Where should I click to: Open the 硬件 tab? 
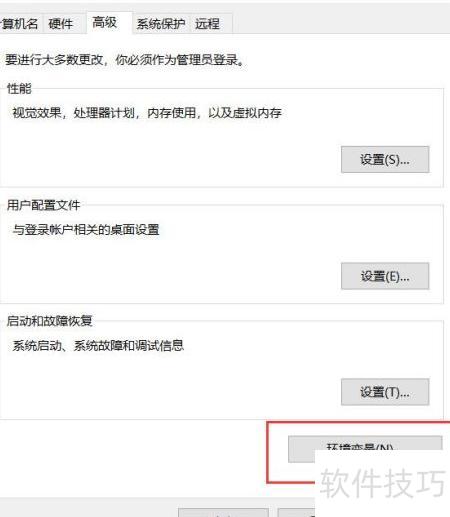point(61,24)
